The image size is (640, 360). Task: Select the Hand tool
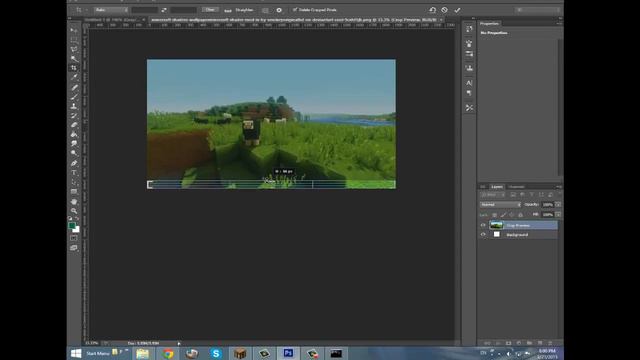[x=74, y=202]
